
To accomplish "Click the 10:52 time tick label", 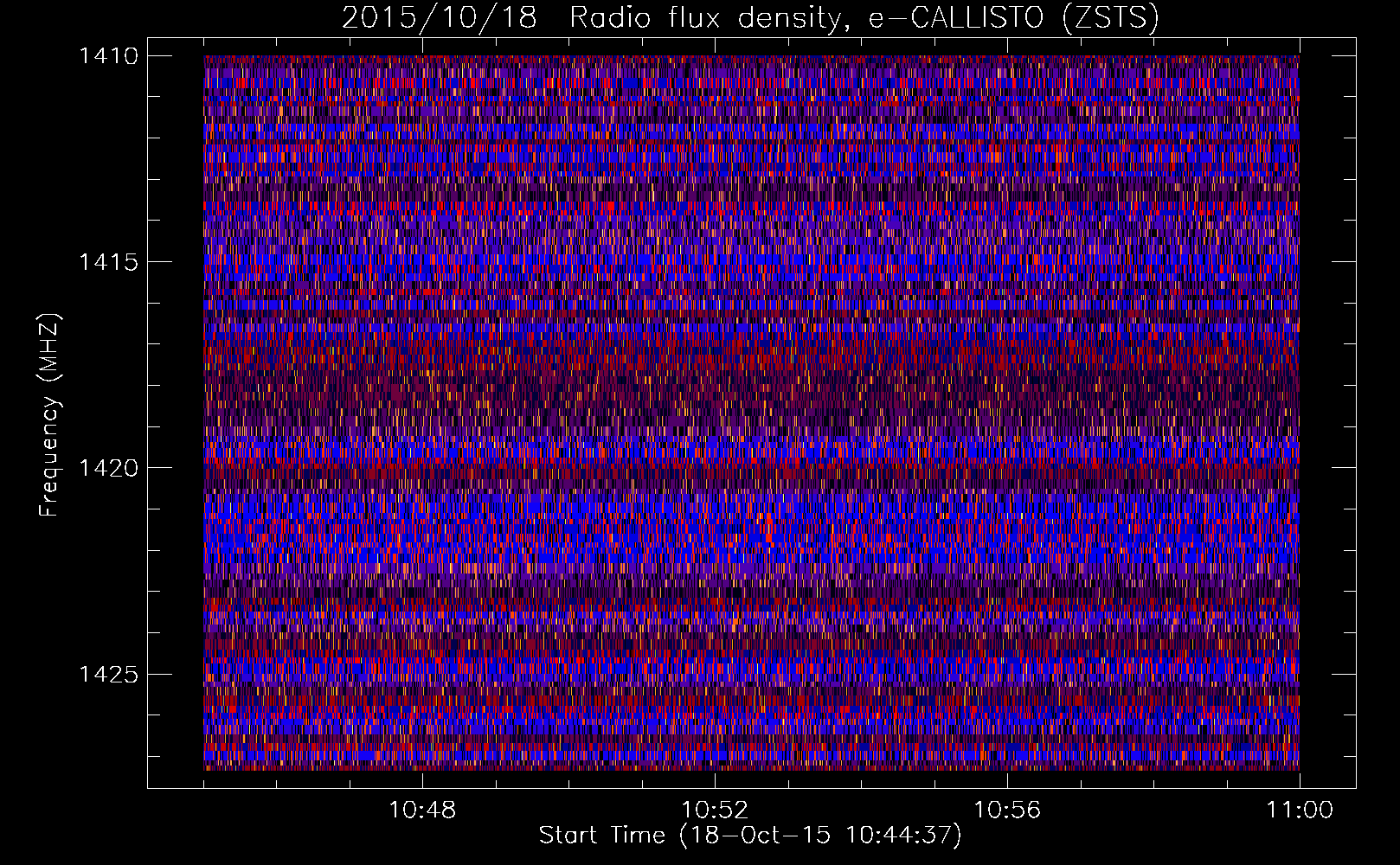I will (x=715, y=810).
